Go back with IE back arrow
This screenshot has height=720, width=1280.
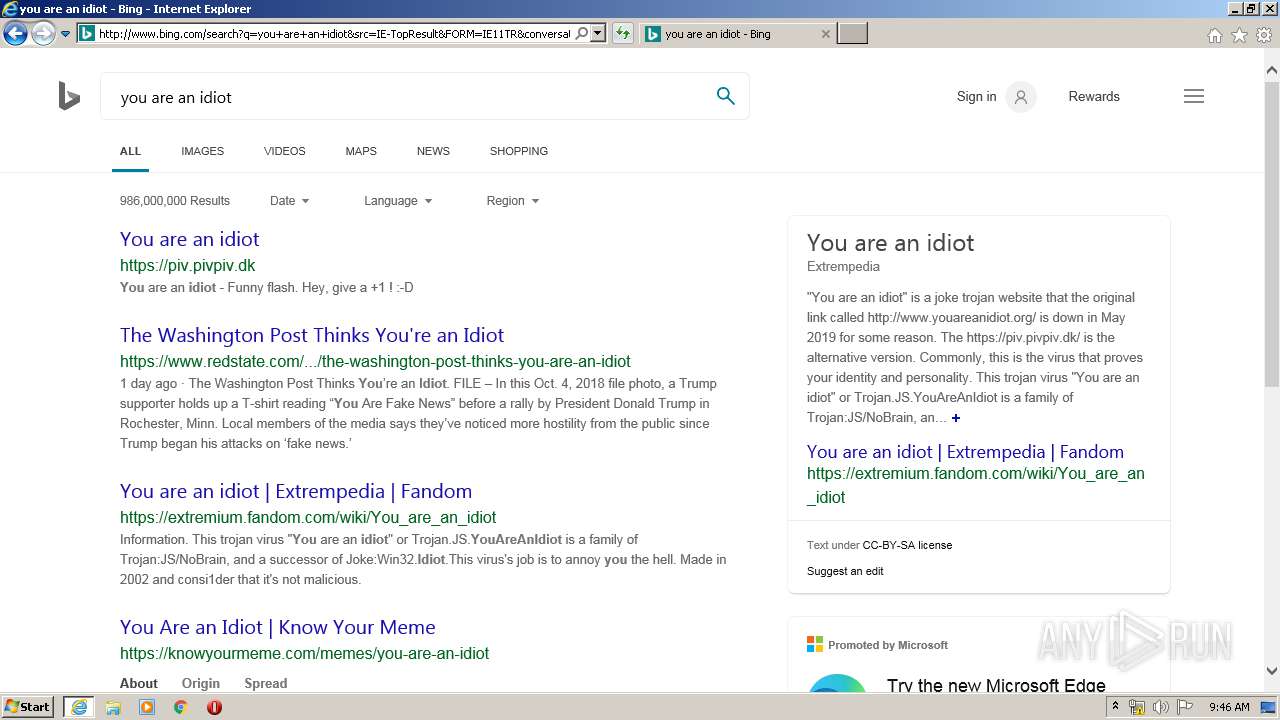[15, 34]
